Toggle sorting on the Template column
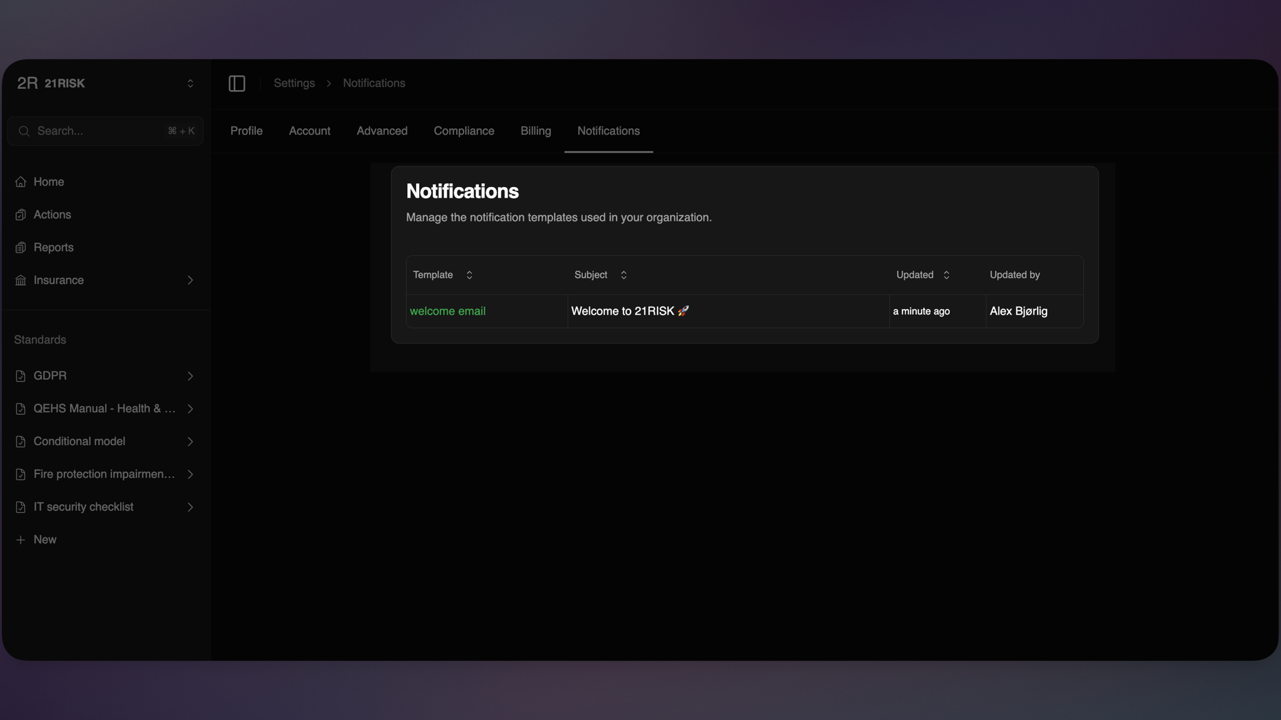 466,274
